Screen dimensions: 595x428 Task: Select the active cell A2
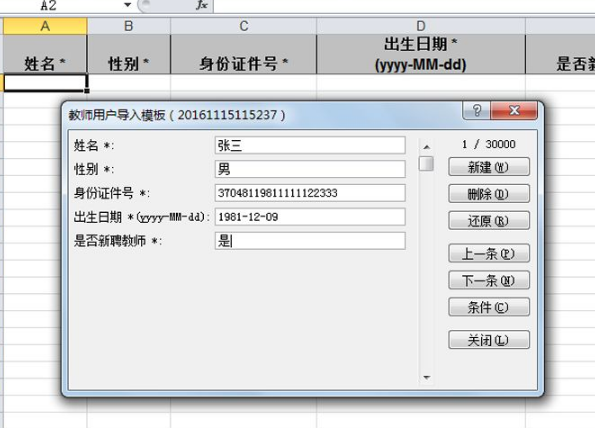[x=45, y=83]
